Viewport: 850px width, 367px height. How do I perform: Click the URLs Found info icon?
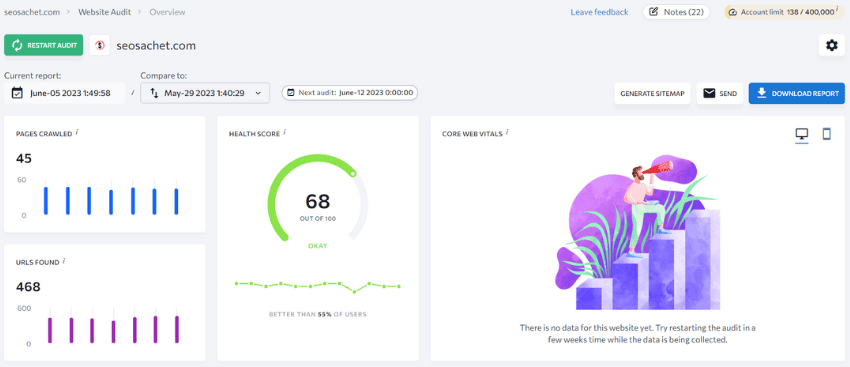coord(64,261)
